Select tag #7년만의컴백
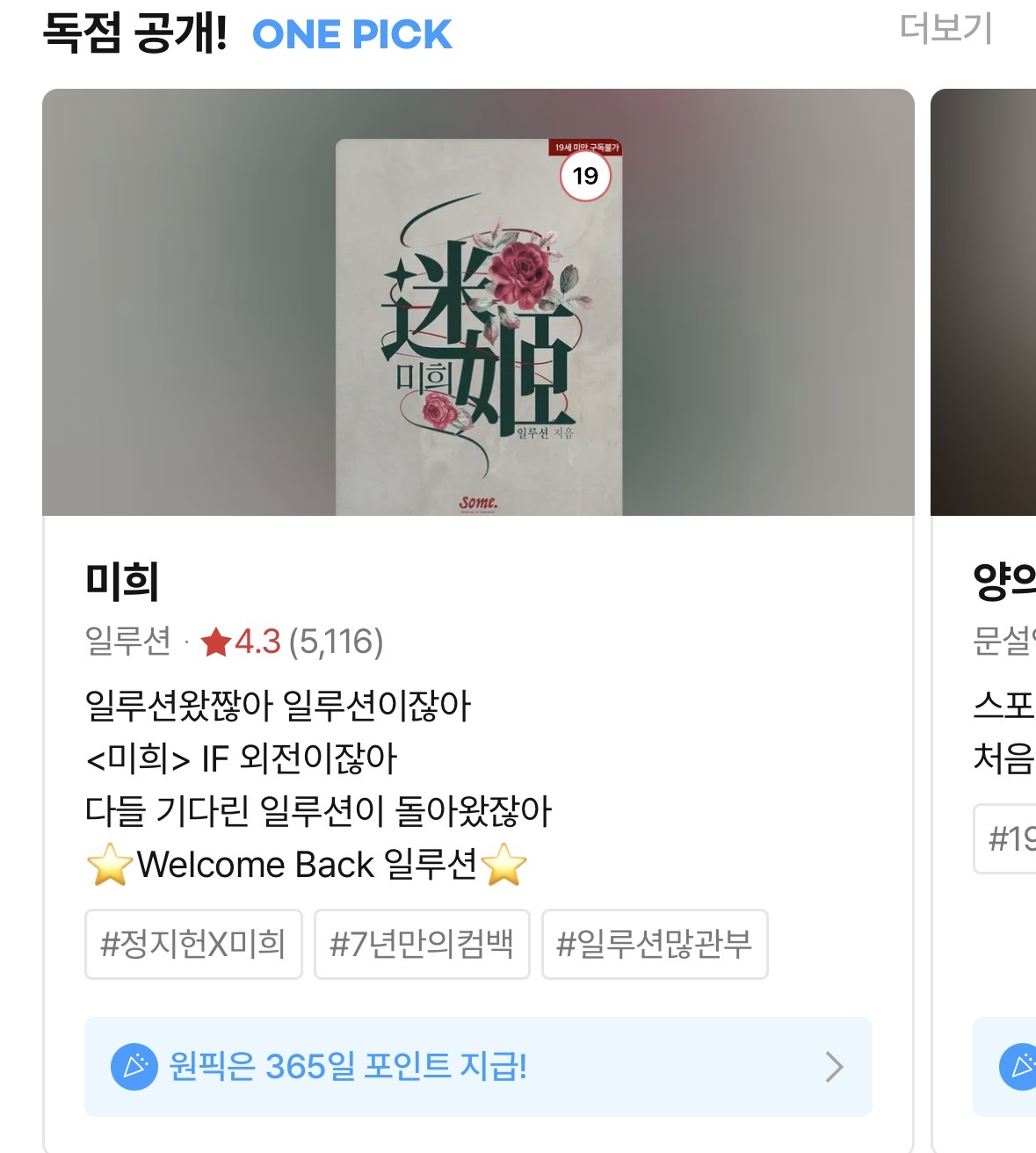 click(x=422, y=944)
